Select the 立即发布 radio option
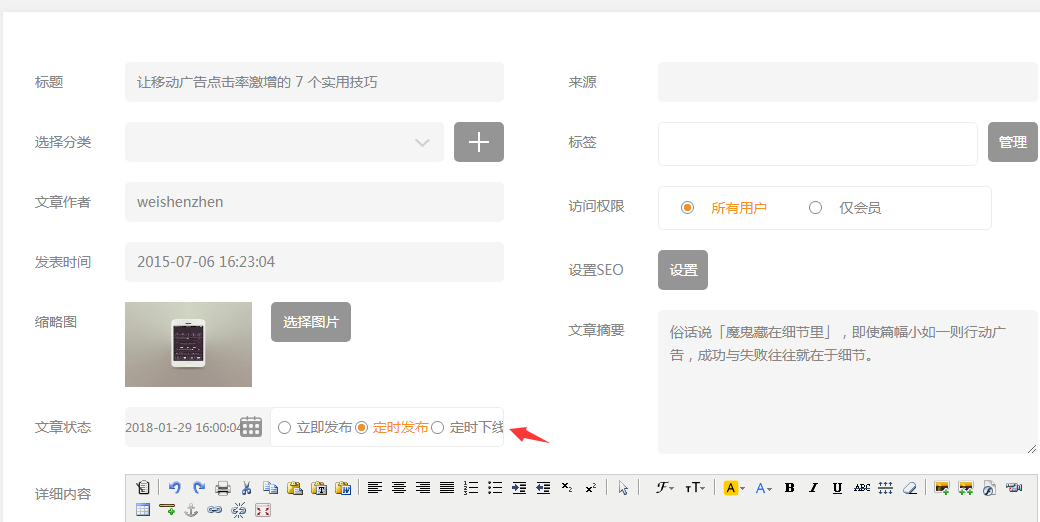This screenshot has height=522, width=1040. click(285, 428)
